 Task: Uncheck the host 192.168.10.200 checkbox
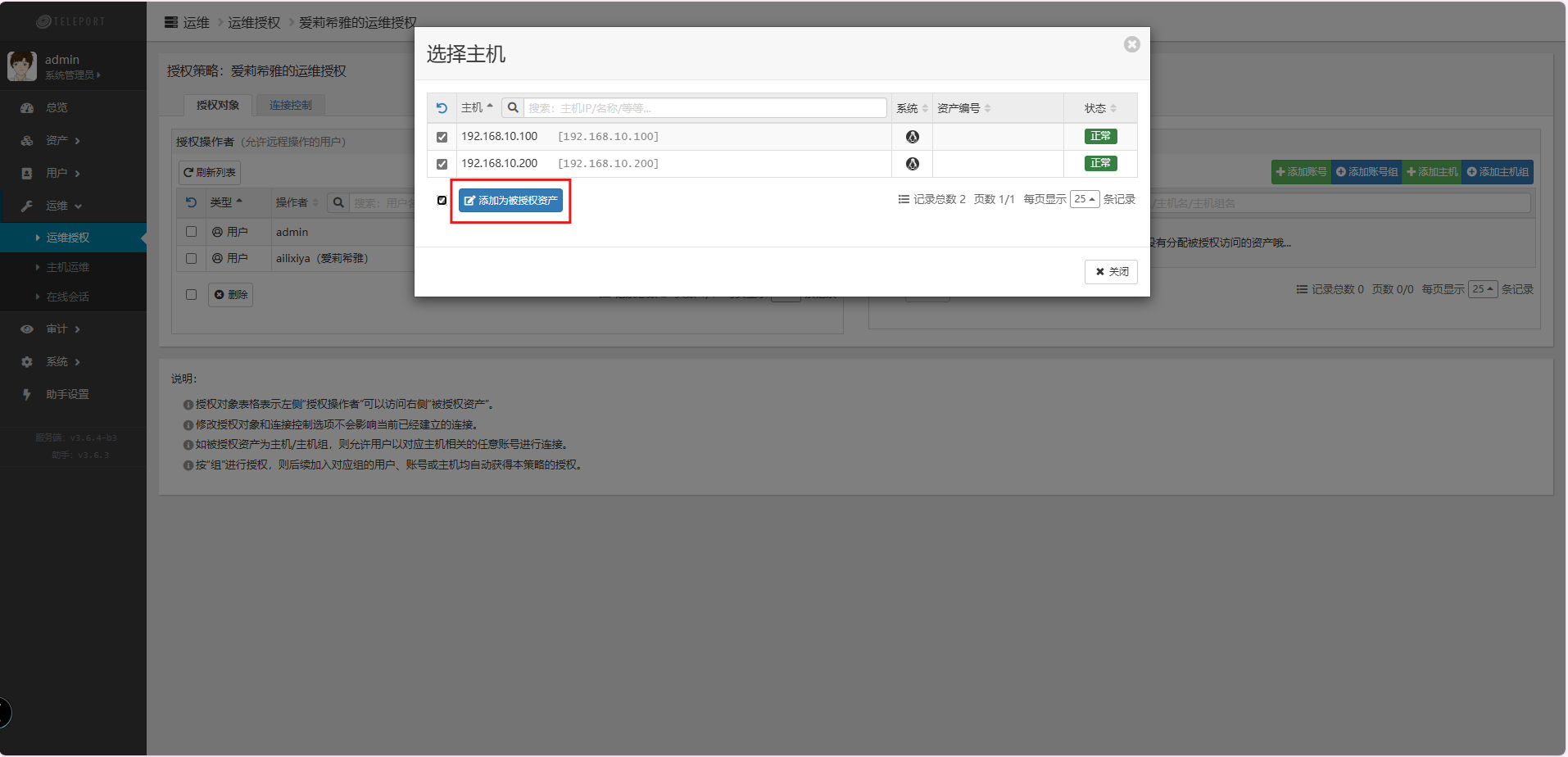[x=442, y=164]
